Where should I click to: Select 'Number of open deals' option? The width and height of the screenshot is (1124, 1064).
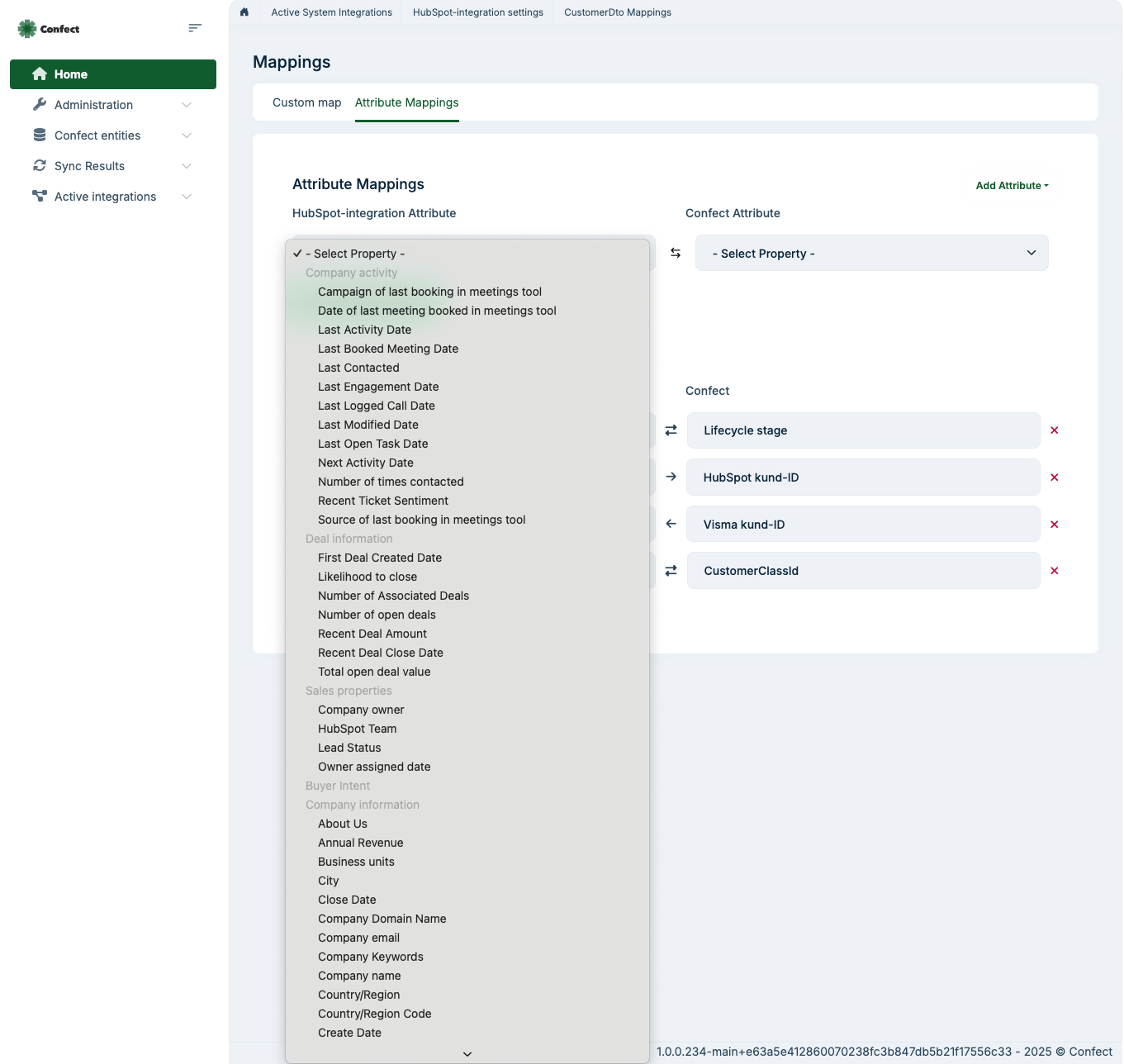tap(467, 615)
